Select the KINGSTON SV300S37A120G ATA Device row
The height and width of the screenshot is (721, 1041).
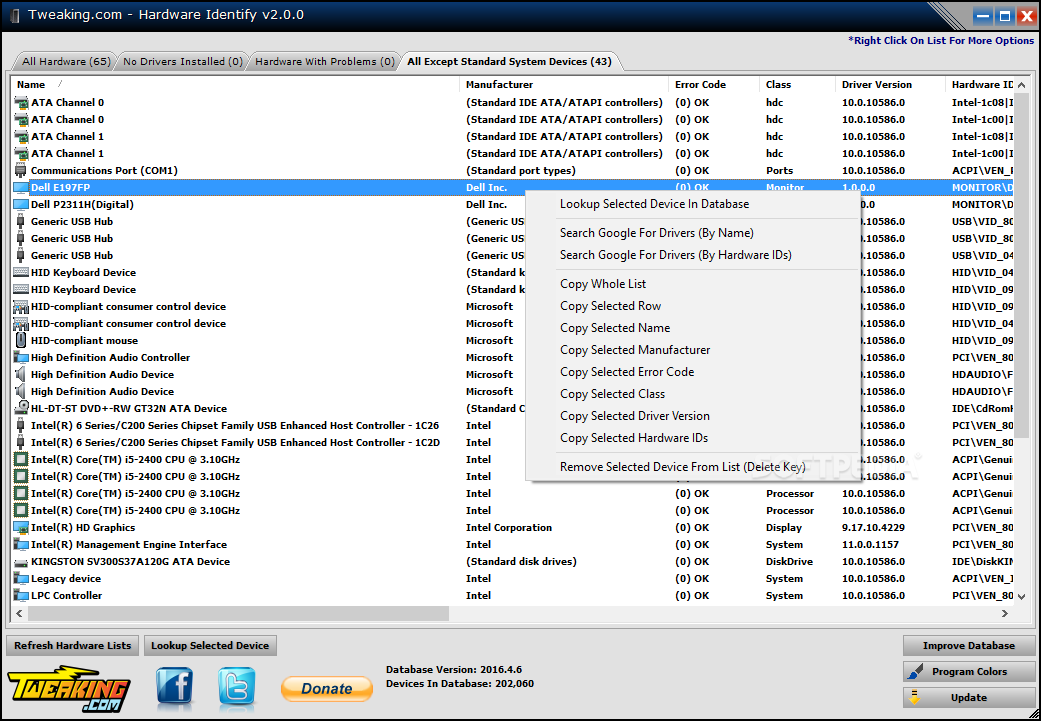pos(513,562)
